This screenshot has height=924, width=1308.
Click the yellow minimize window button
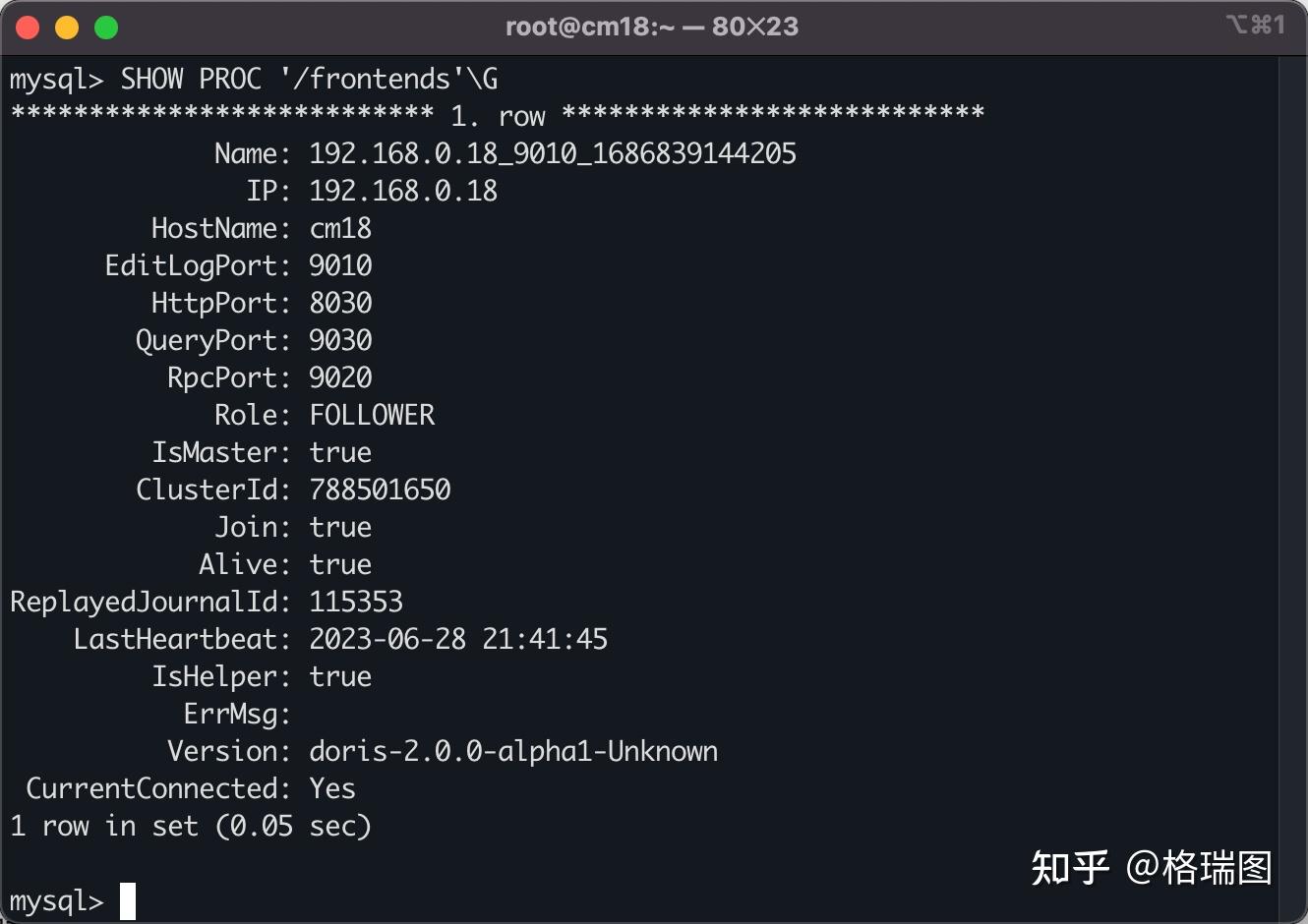[67, 28]
